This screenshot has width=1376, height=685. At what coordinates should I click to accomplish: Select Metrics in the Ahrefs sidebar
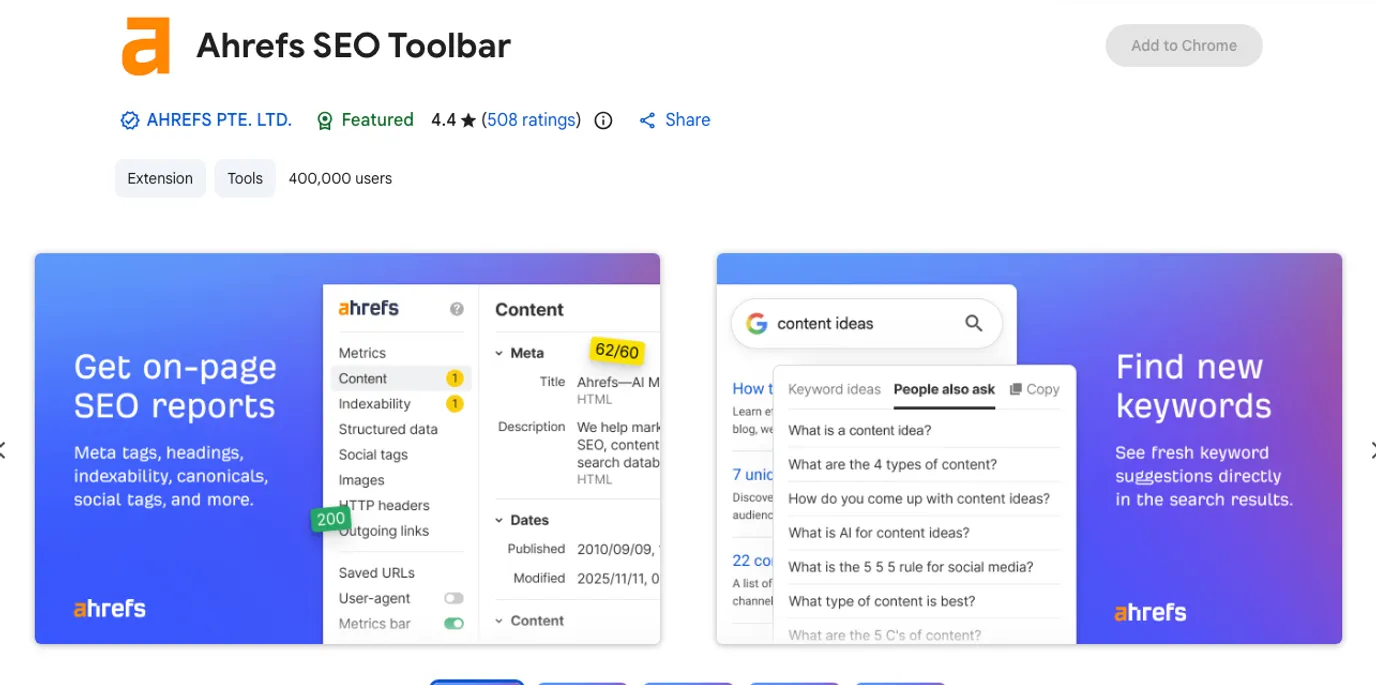[362, 353]
